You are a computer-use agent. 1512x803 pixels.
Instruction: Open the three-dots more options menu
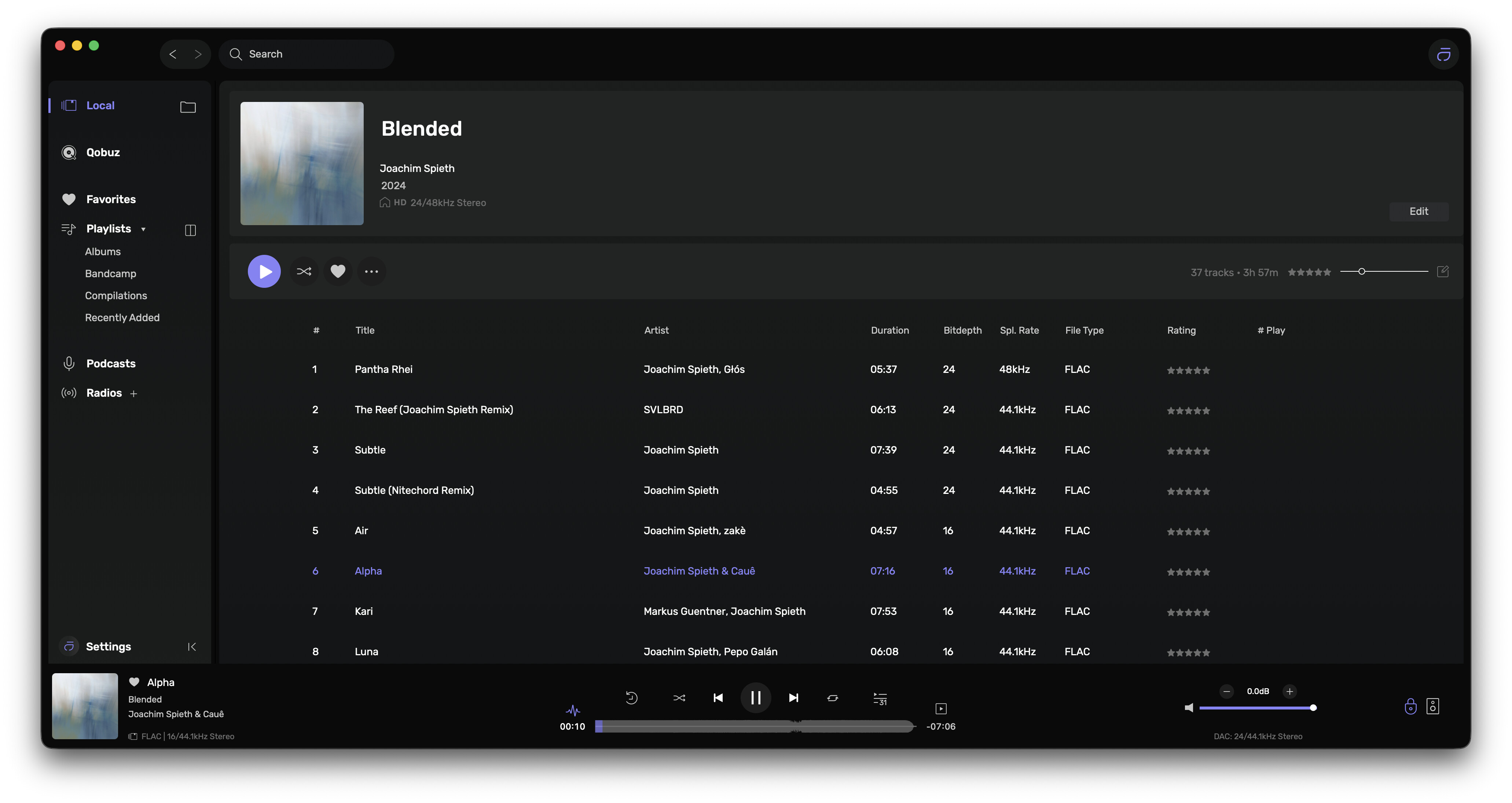[371, 271]
